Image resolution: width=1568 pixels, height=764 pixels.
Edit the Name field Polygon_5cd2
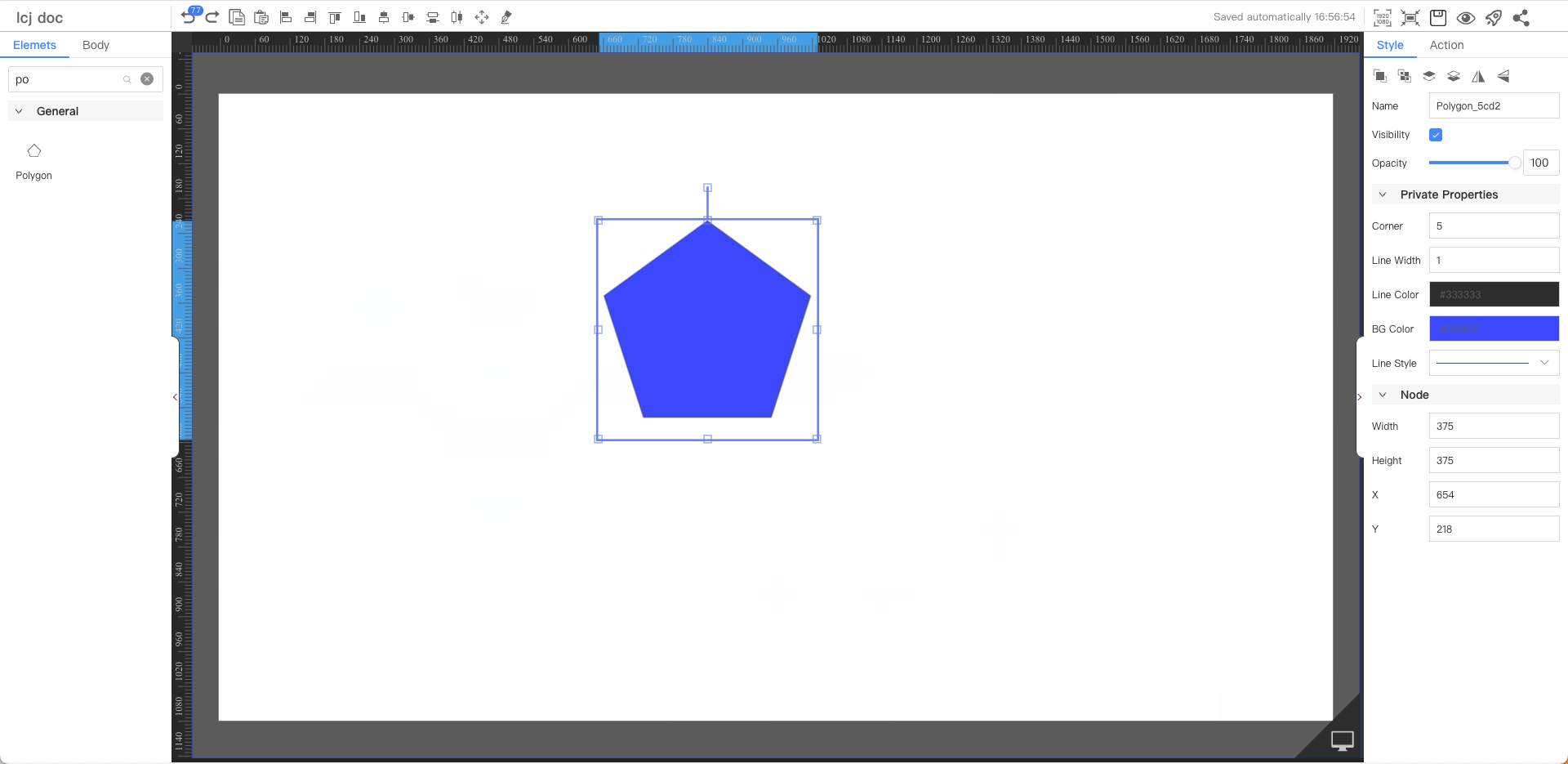[x=1494, y=105]
